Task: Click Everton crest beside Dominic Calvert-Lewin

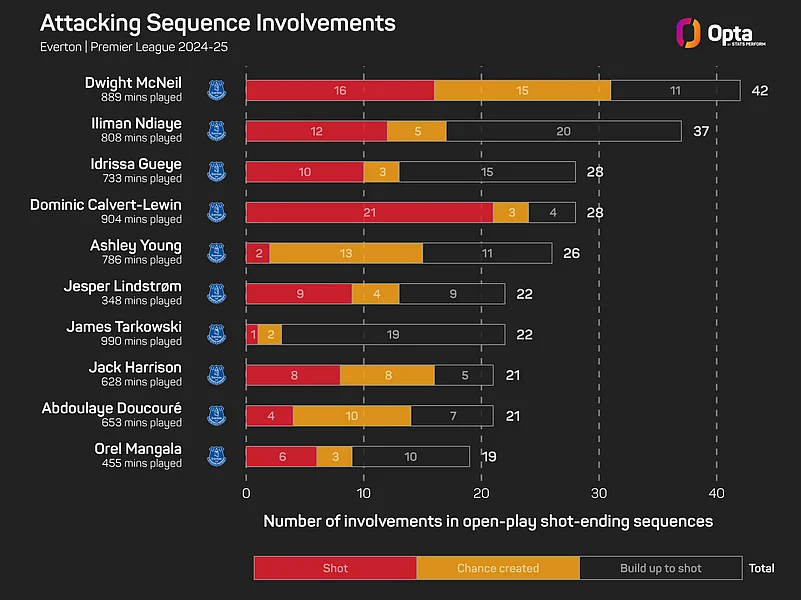Action: pos(215,212)
